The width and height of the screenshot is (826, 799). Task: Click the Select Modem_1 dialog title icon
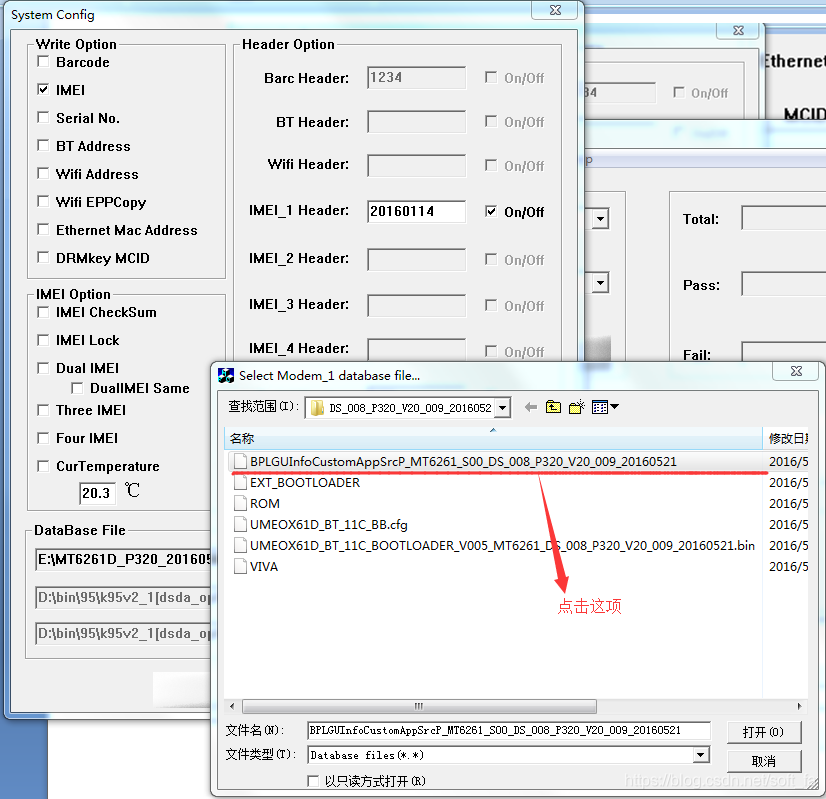[x=226, y=376]
